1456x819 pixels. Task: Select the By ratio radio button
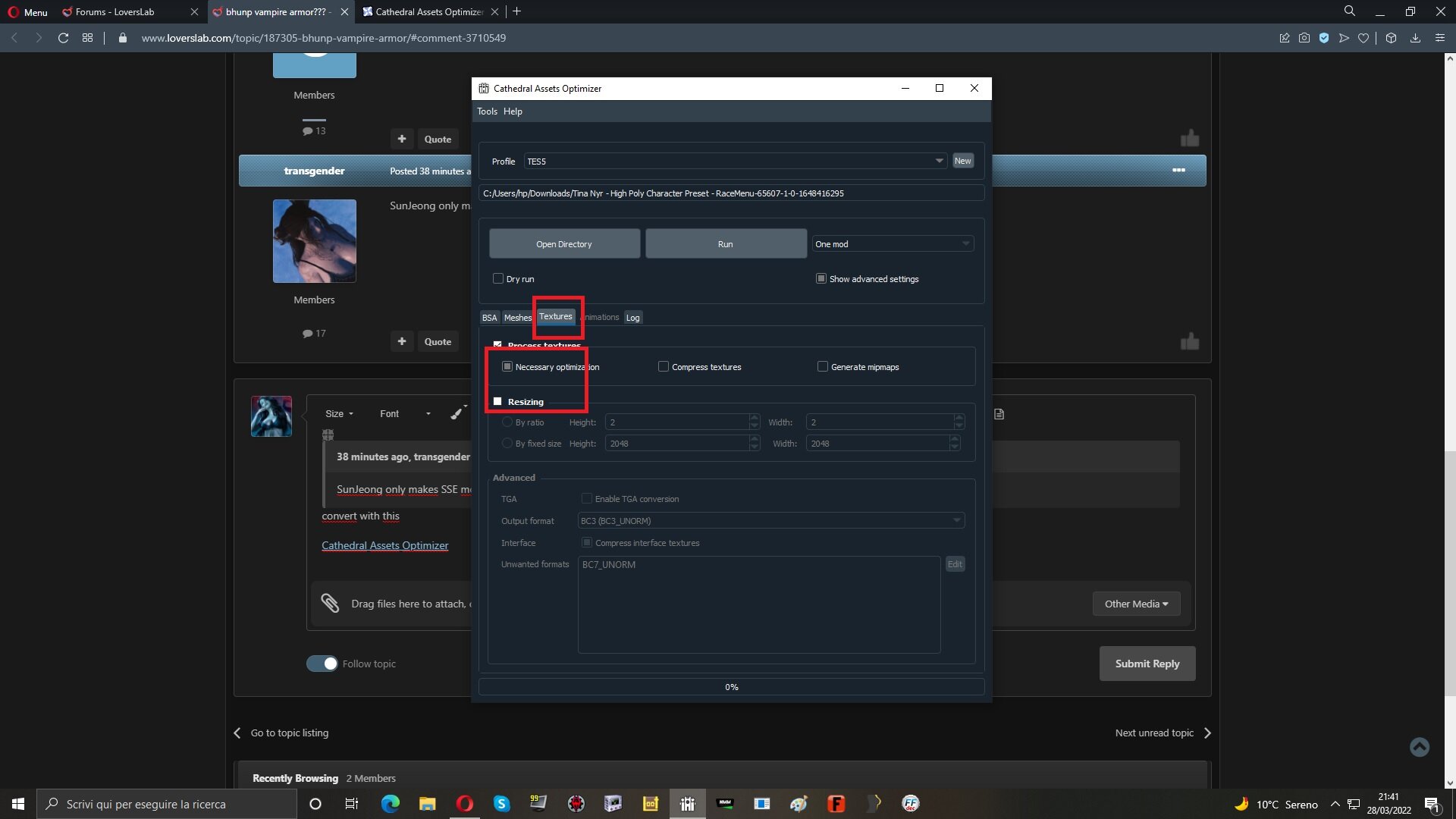click(507, 422)
